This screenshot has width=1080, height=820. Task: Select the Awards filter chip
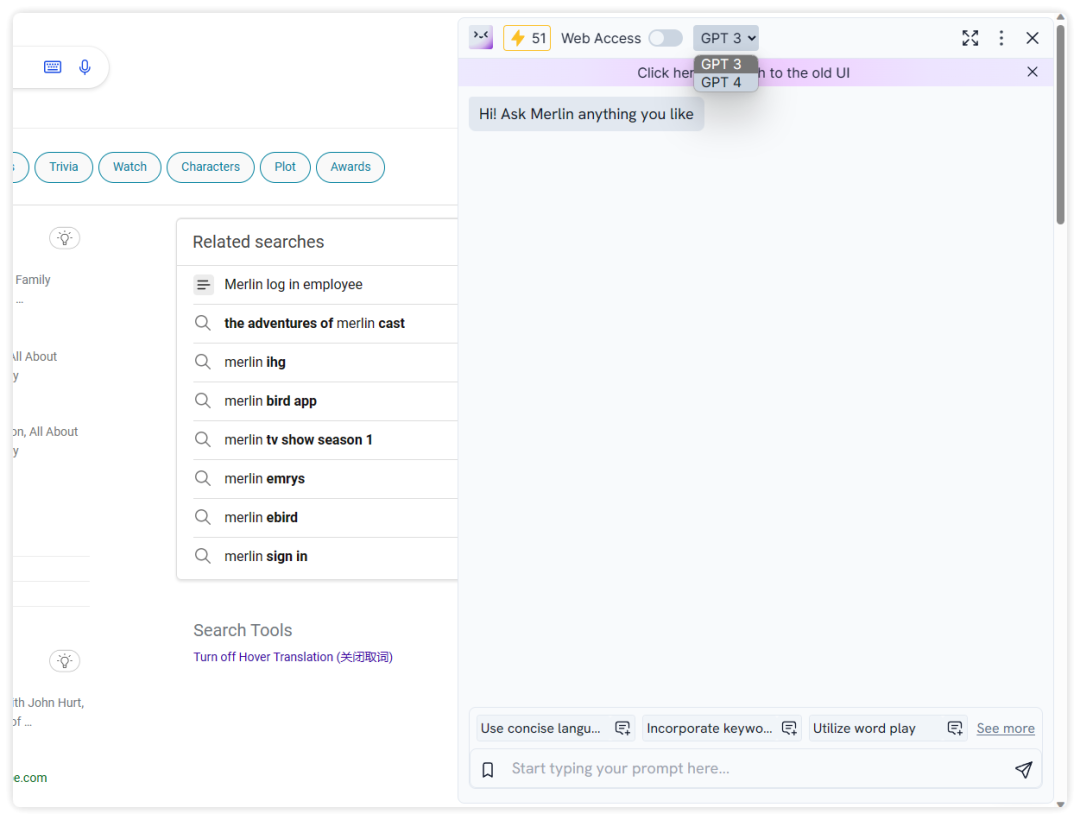(x=350, y=167)
